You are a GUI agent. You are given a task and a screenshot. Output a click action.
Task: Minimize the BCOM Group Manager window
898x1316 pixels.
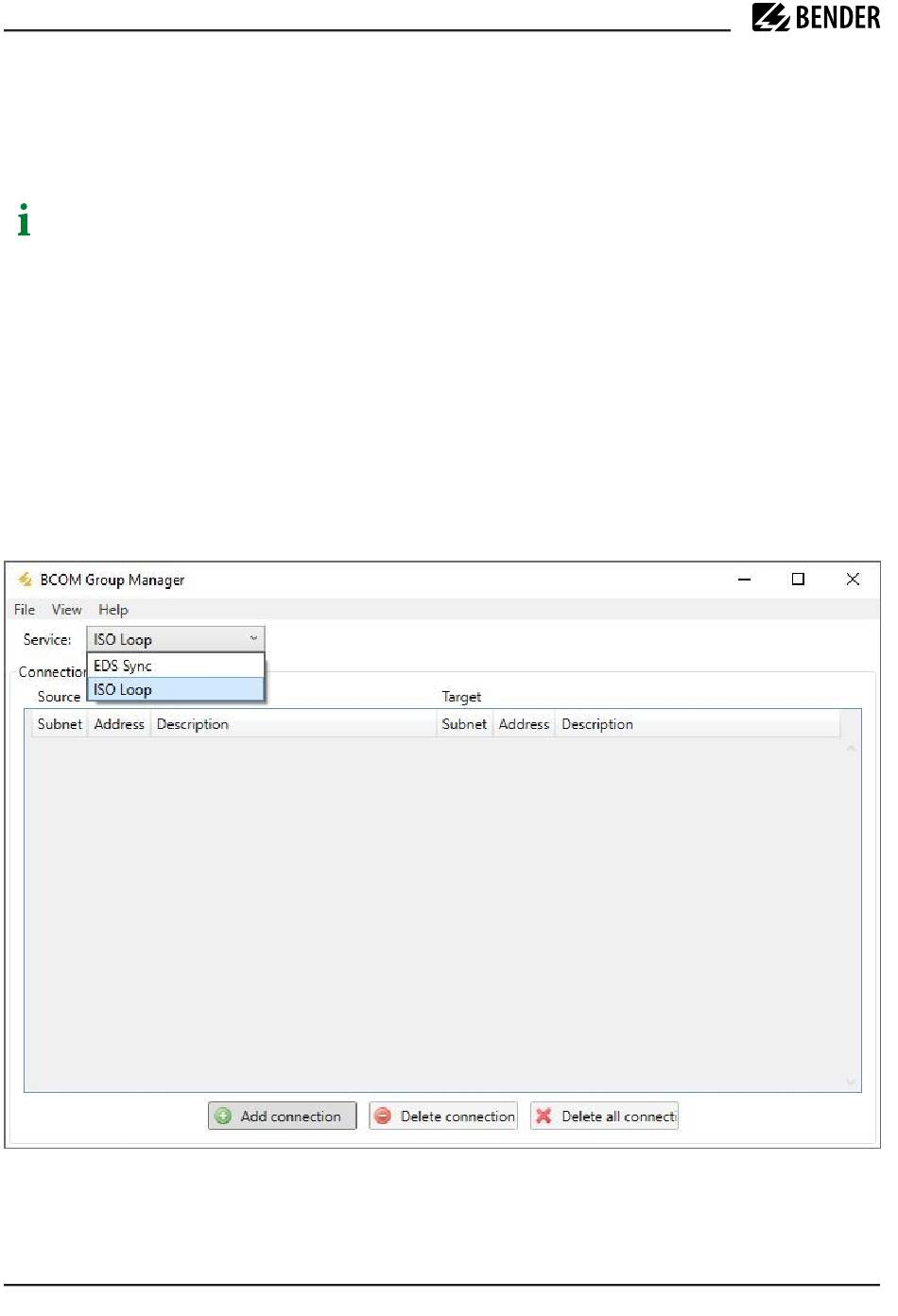point(745,580)
